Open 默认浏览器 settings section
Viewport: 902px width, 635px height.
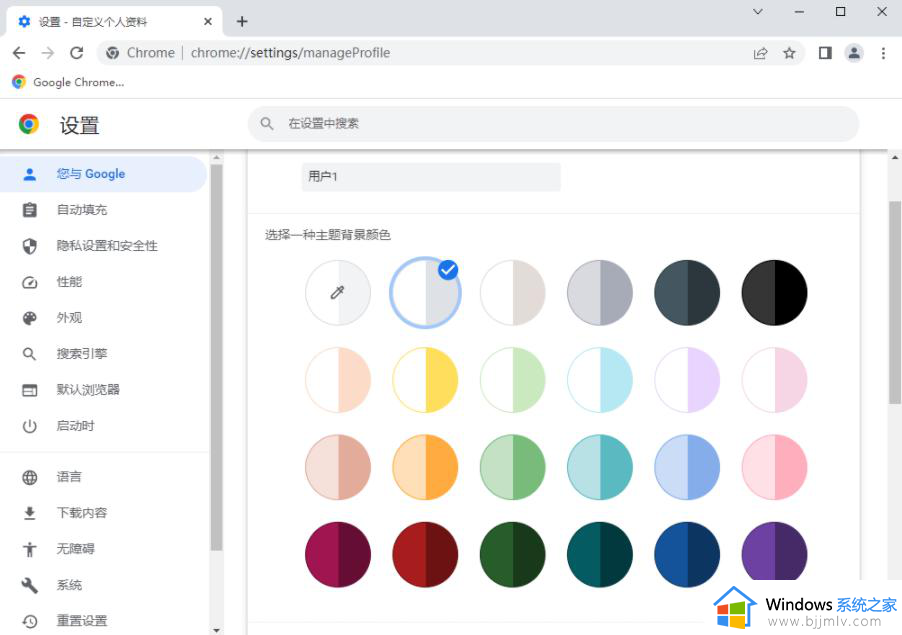(104, 390)
